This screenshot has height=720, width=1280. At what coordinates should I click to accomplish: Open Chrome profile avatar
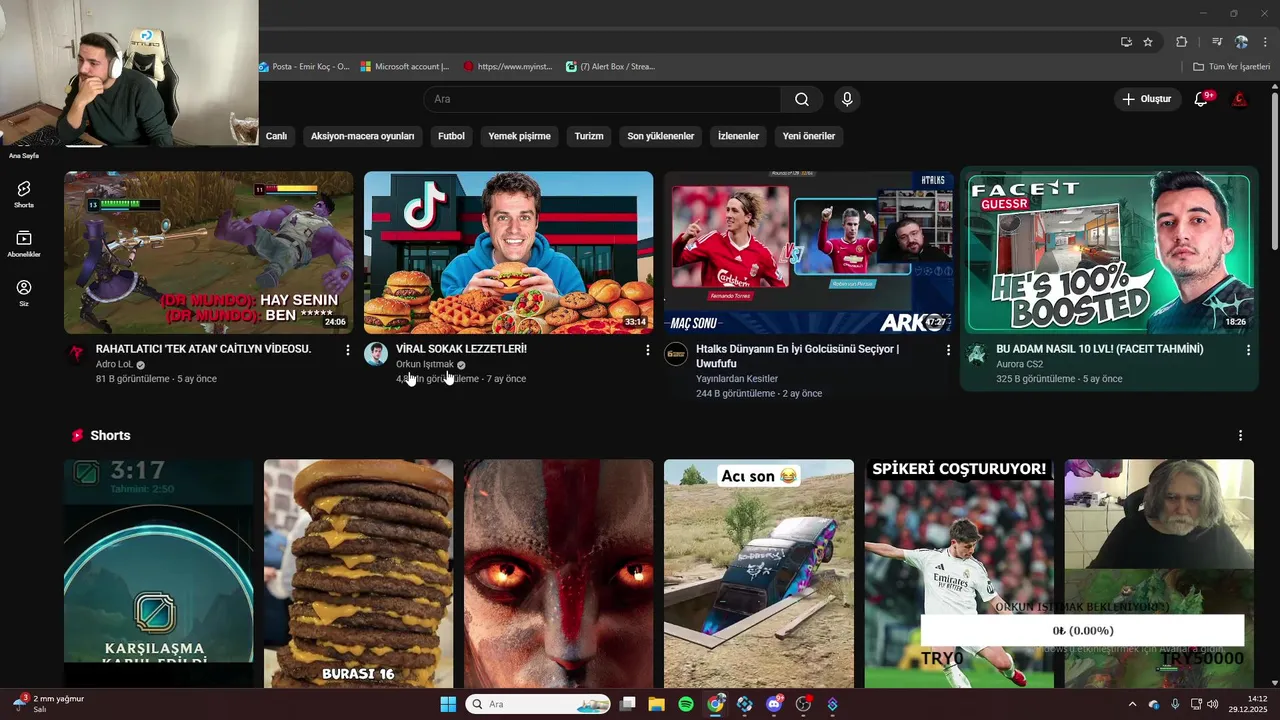(1241, 42)
